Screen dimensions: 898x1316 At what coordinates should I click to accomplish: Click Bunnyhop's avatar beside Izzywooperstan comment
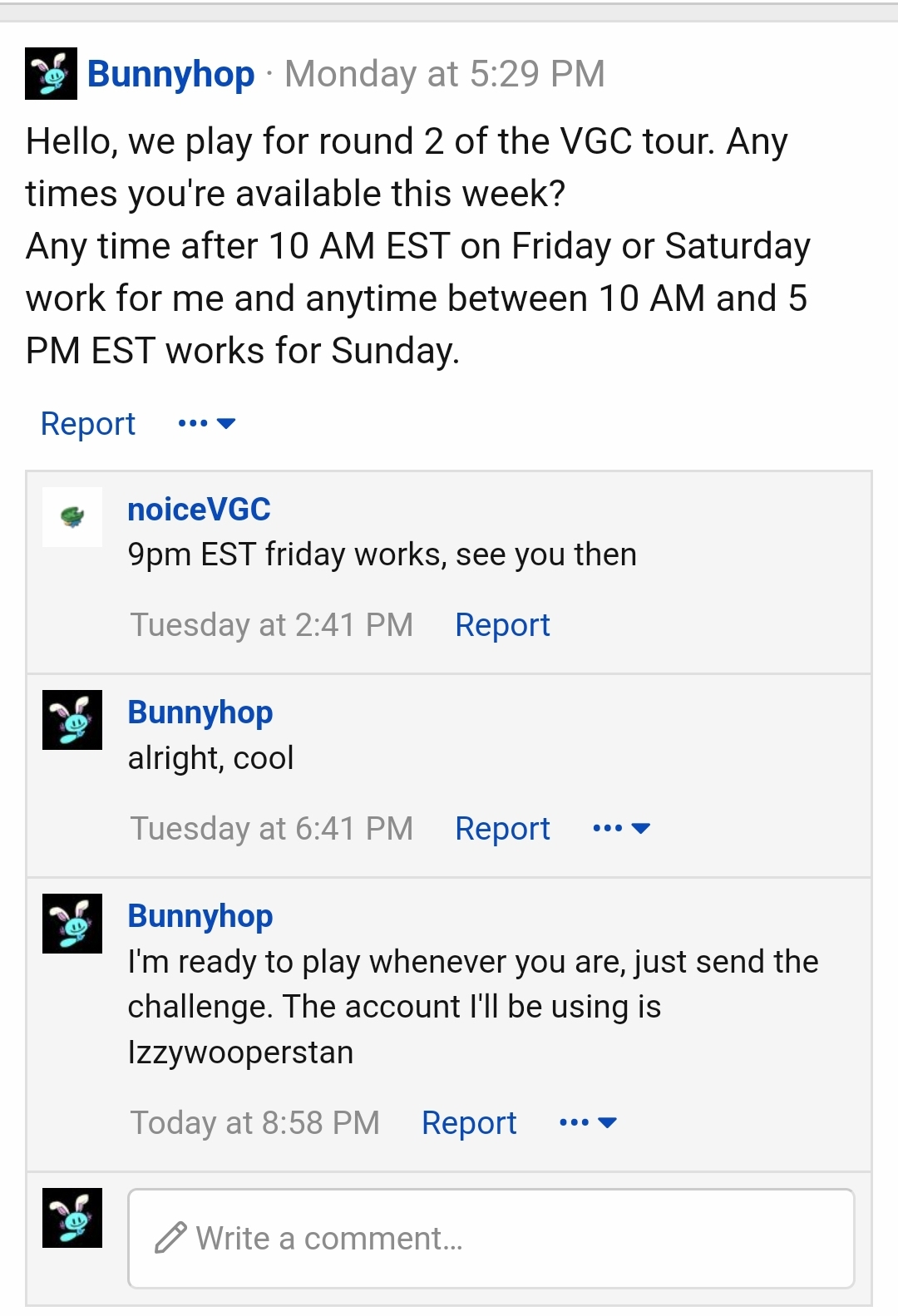(x=72, y=924)
